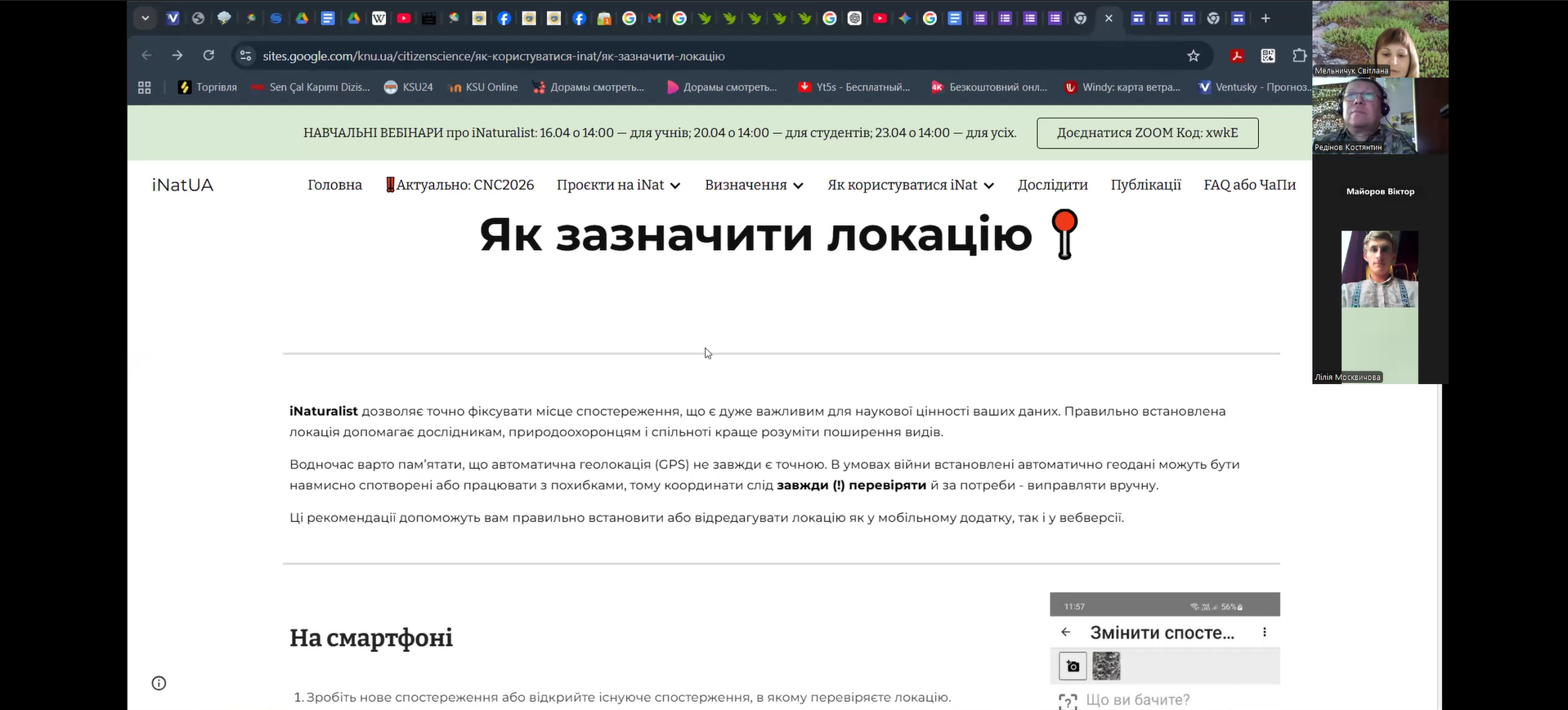Expand the Проєкти на iNat menu

click(618, 185)
